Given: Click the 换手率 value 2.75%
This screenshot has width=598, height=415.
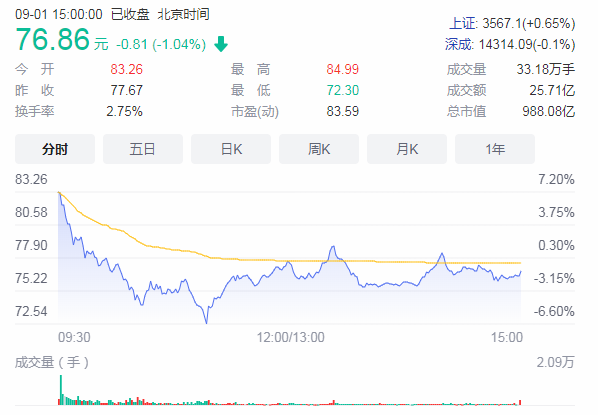Looking at the screenshot, I should pyautogui.click(x=124, y=111).
